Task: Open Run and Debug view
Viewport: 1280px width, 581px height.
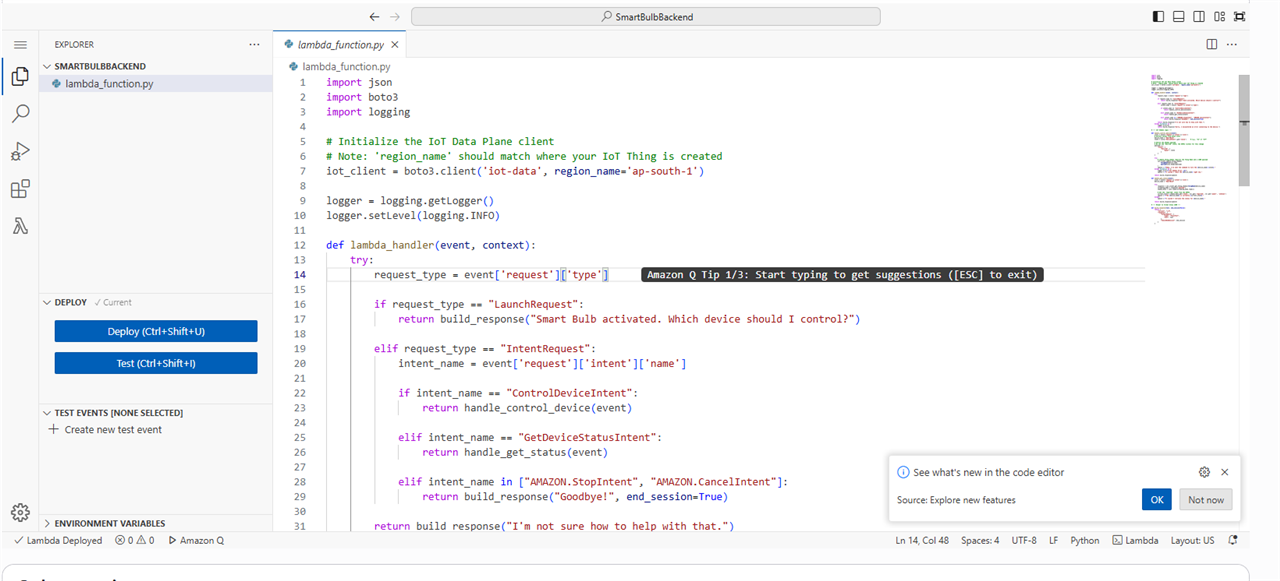Action: pyautogui.click(x=20, y=151)
